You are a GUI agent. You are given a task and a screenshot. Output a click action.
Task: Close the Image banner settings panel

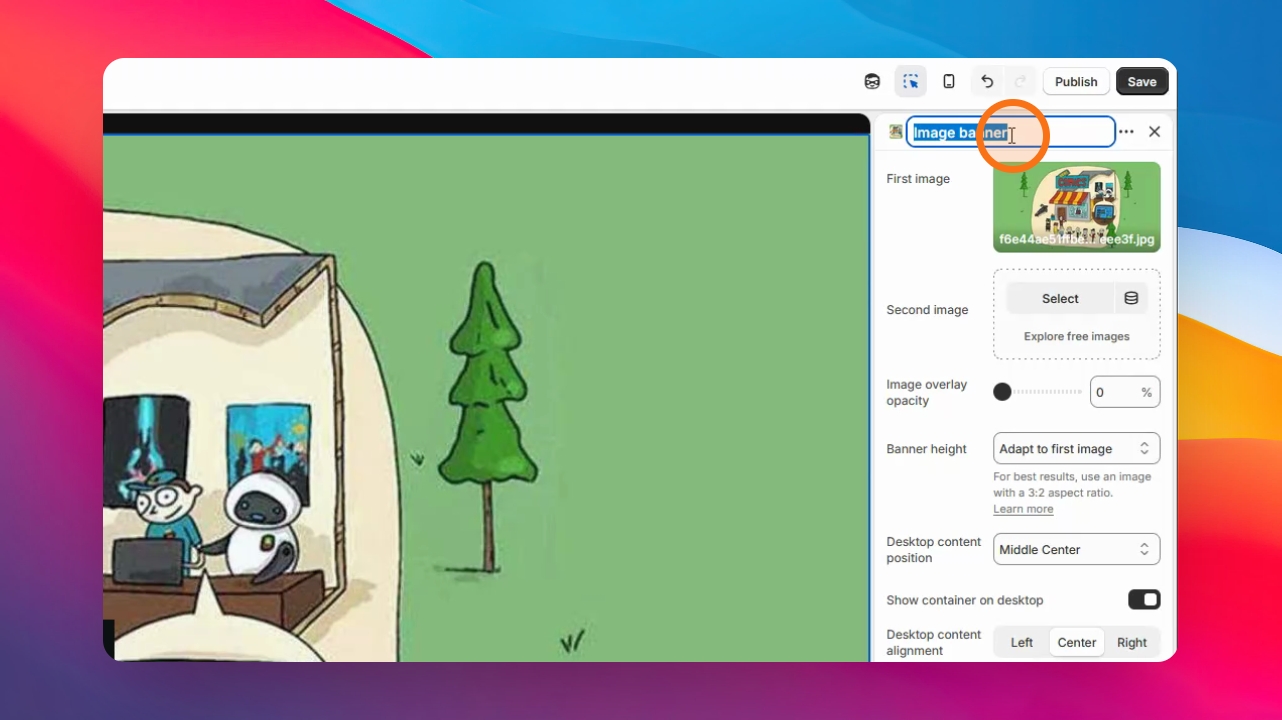pos(1154,132)
